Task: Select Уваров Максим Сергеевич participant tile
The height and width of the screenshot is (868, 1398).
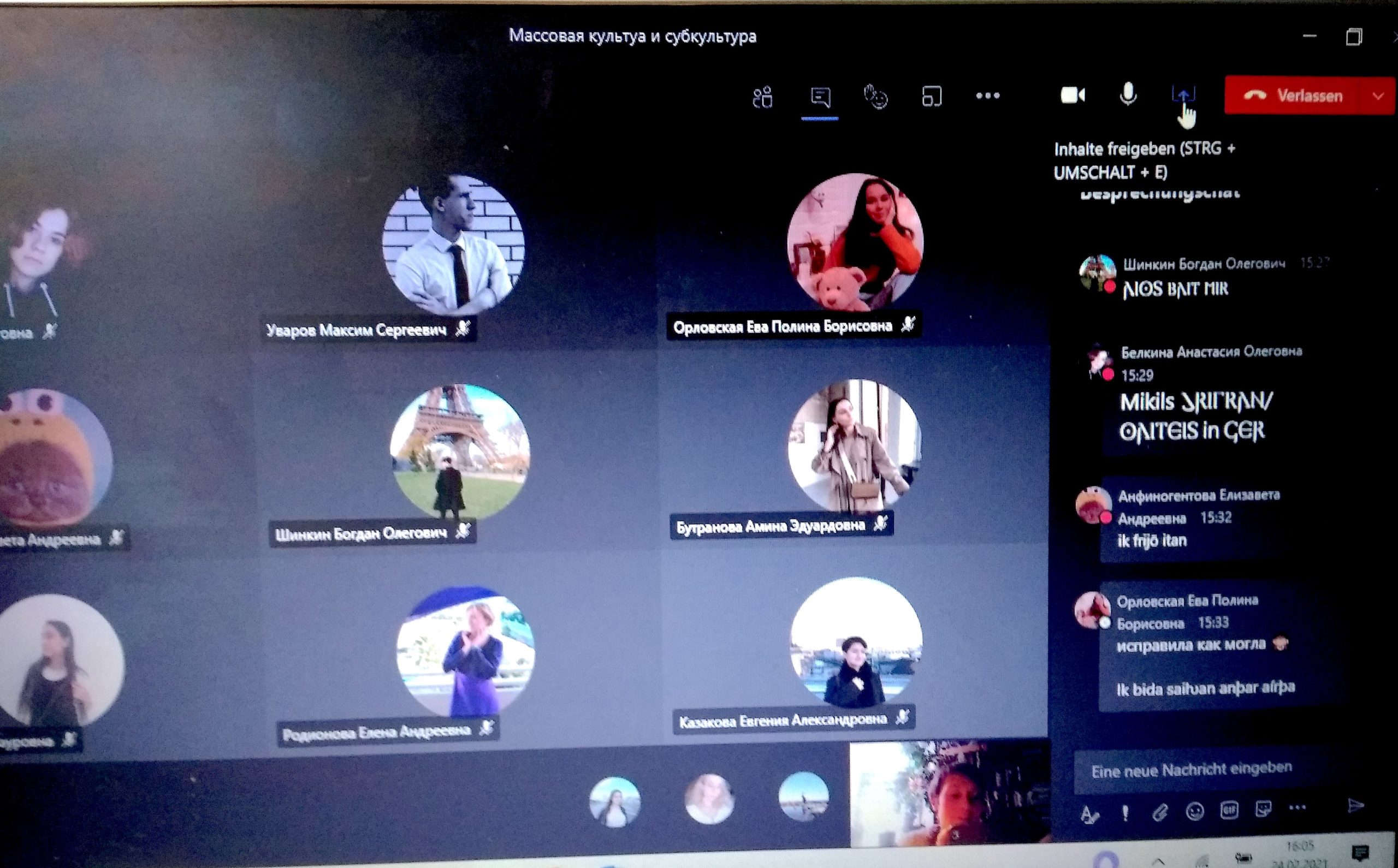Action: coord(454,247)
